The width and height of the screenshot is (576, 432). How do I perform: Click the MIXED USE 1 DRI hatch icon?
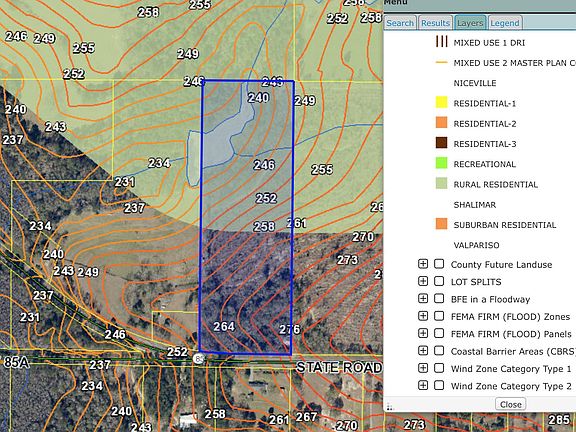[x=442, y=42]
